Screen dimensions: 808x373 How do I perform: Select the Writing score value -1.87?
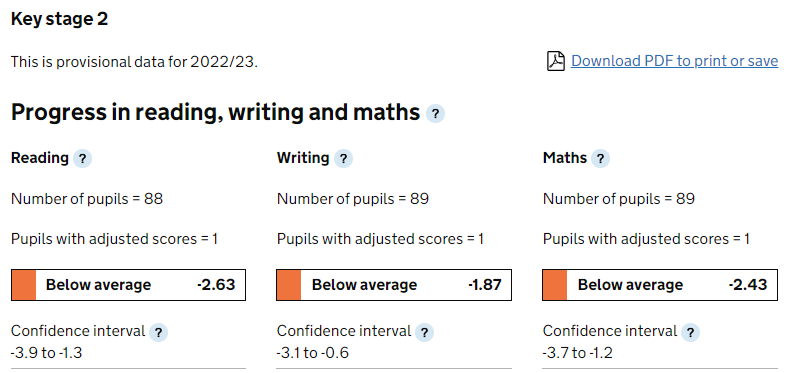pos(484,284)
